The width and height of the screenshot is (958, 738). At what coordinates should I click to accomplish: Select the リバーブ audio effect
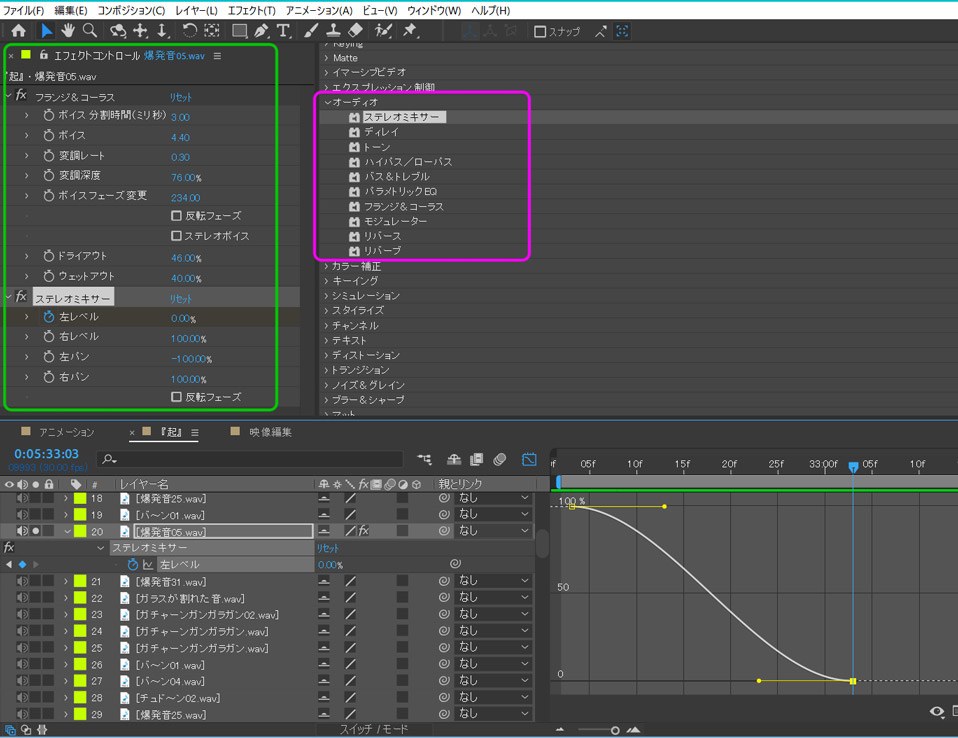[x=382, y=251]
